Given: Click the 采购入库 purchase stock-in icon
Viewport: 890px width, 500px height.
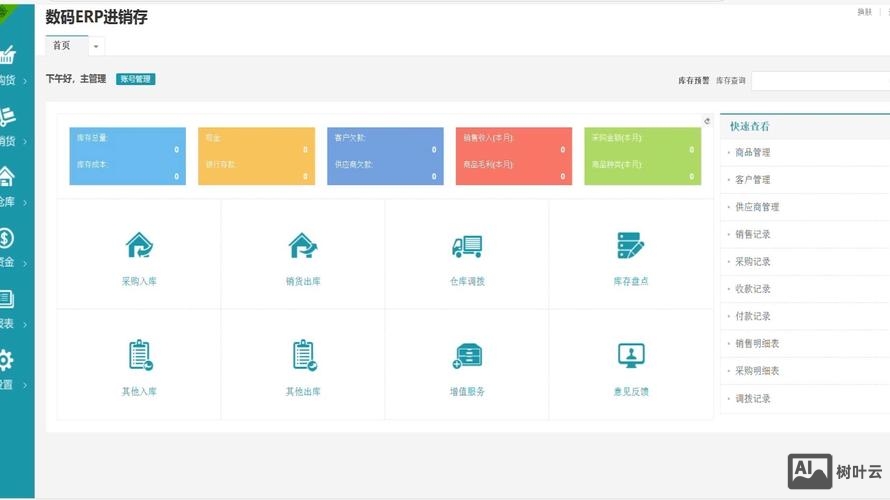Looking at the screenshot, I should pos(139,245).
